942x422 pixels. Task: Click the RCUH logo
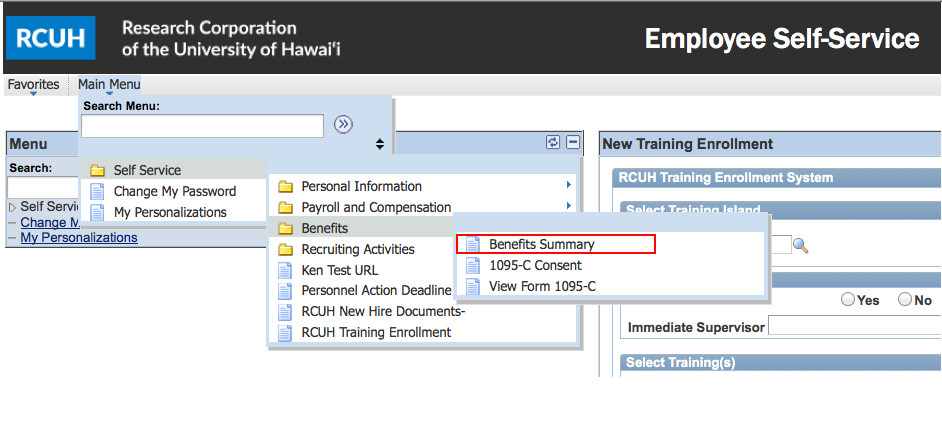click(x=50, y=38)
